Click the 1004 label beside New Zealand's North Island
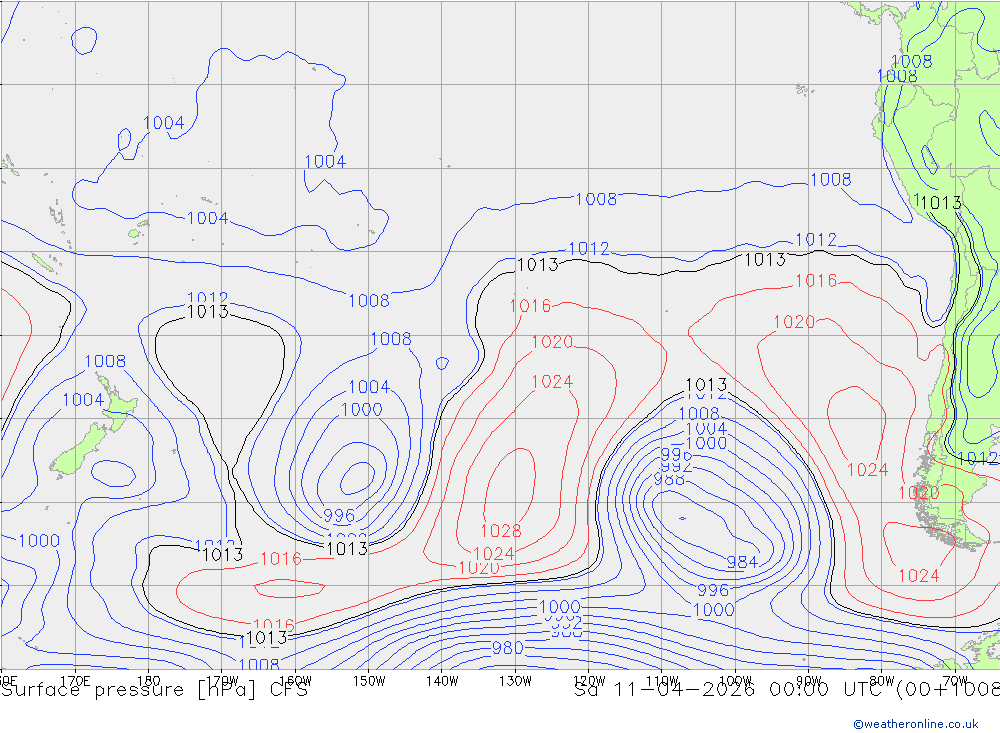The image size is (1000, 733). click(83, 400)
